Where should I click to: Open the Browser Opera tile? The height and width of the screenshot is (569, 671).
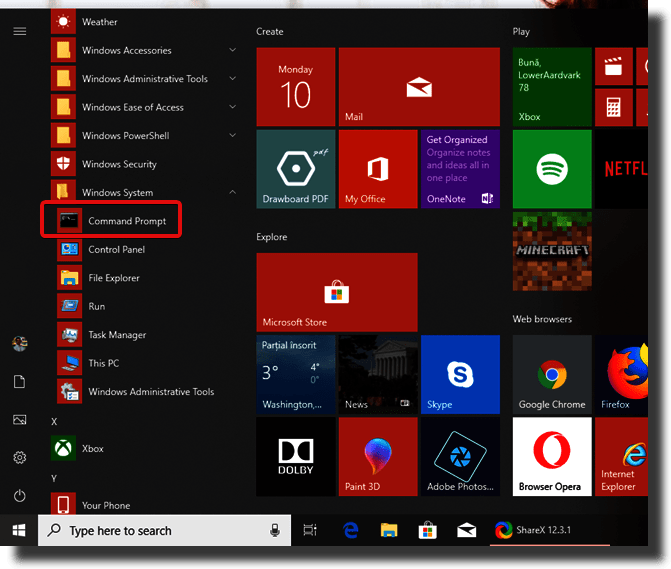click(x=552, y=456)
